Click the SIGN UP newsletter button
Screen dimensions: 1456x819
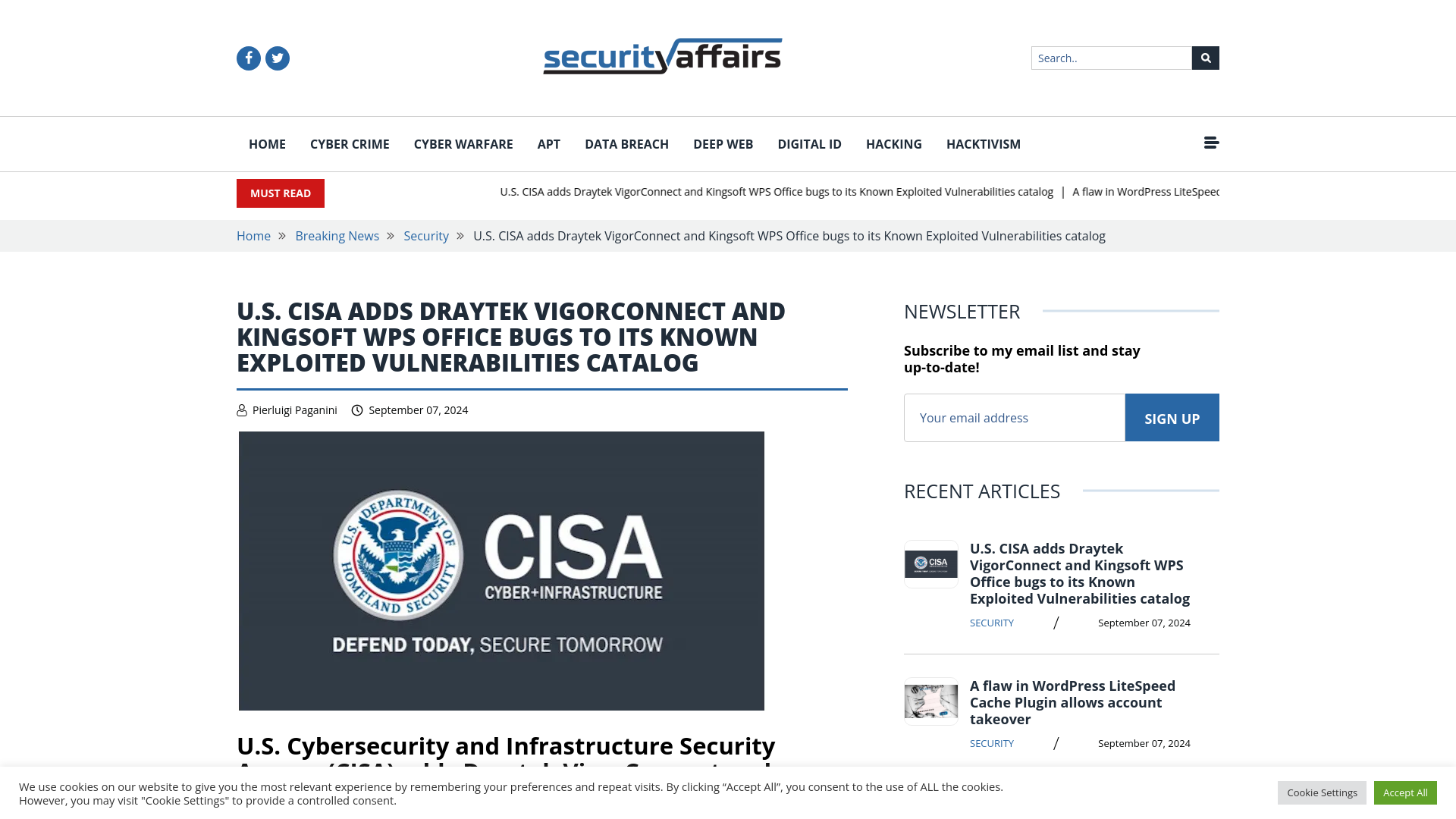[x=1172, y=417]
